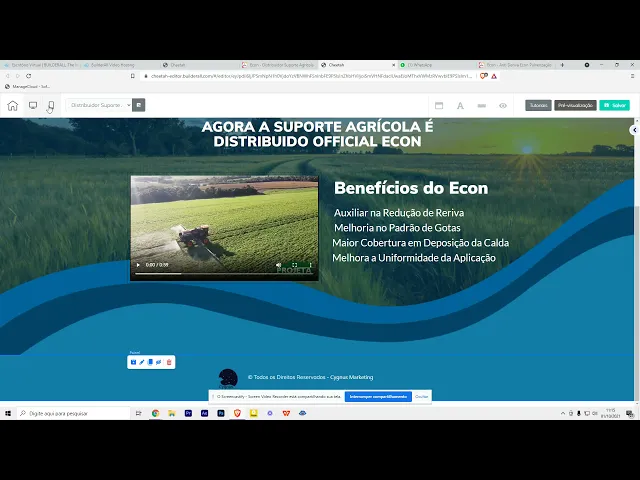Click the fourth blue icon in the panel toolbar

(x=159, y=362)
